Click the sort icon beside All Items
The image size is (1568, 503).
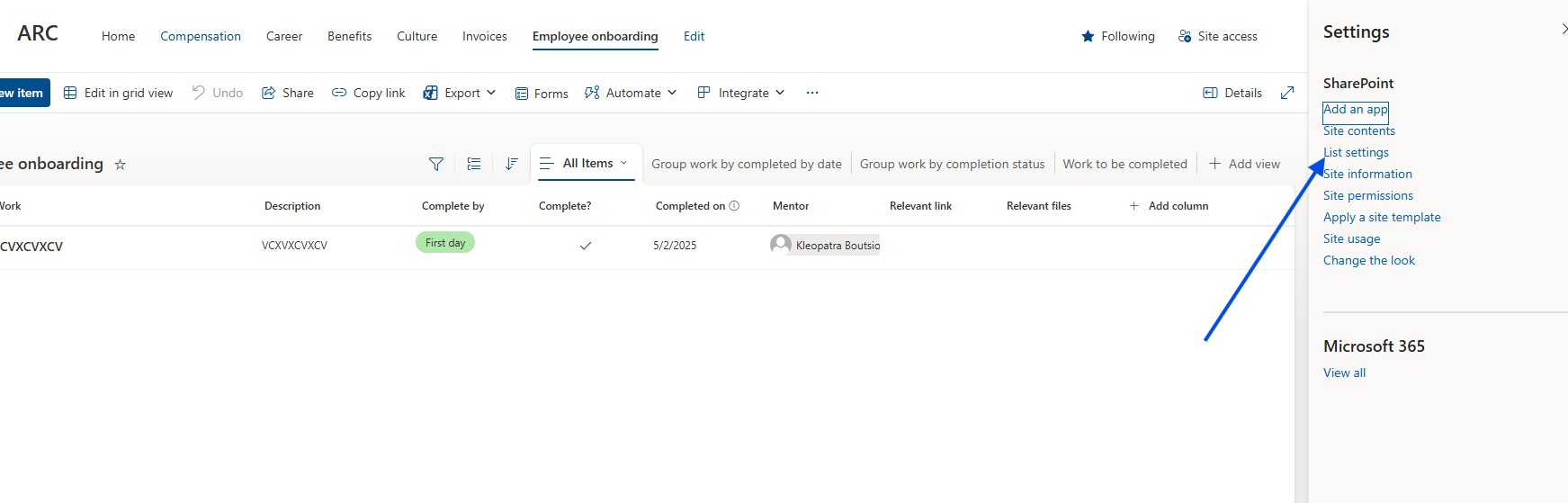[511, 164]
